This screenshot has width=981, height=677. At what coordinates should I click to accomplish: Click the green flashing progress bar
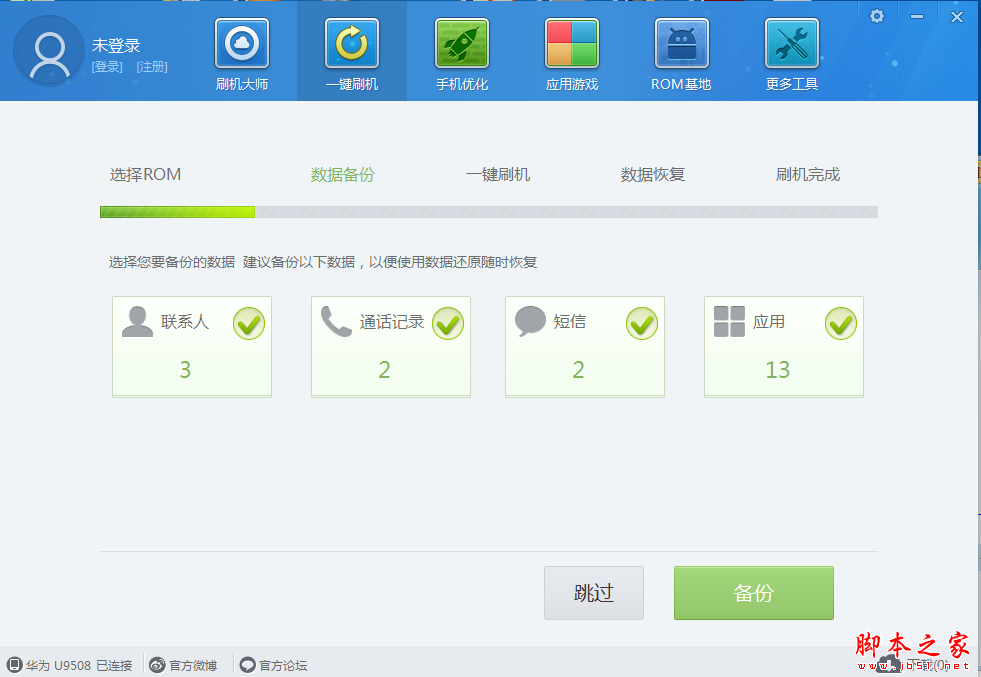click(x=178, y=212)
